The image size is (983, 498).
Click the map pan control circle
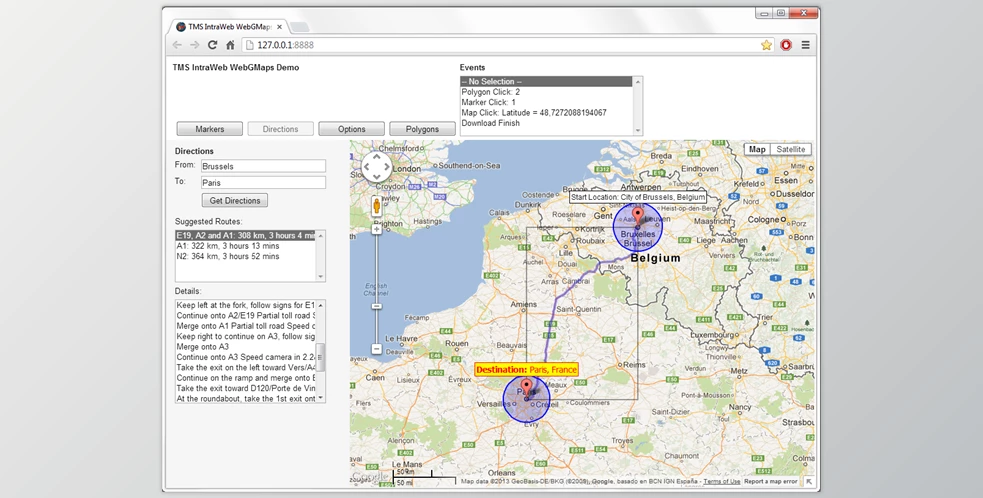point(377,167)
